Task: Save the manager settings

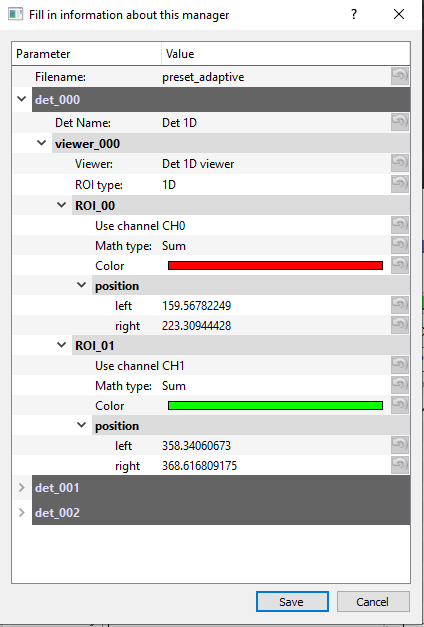Action: (292, 601)
